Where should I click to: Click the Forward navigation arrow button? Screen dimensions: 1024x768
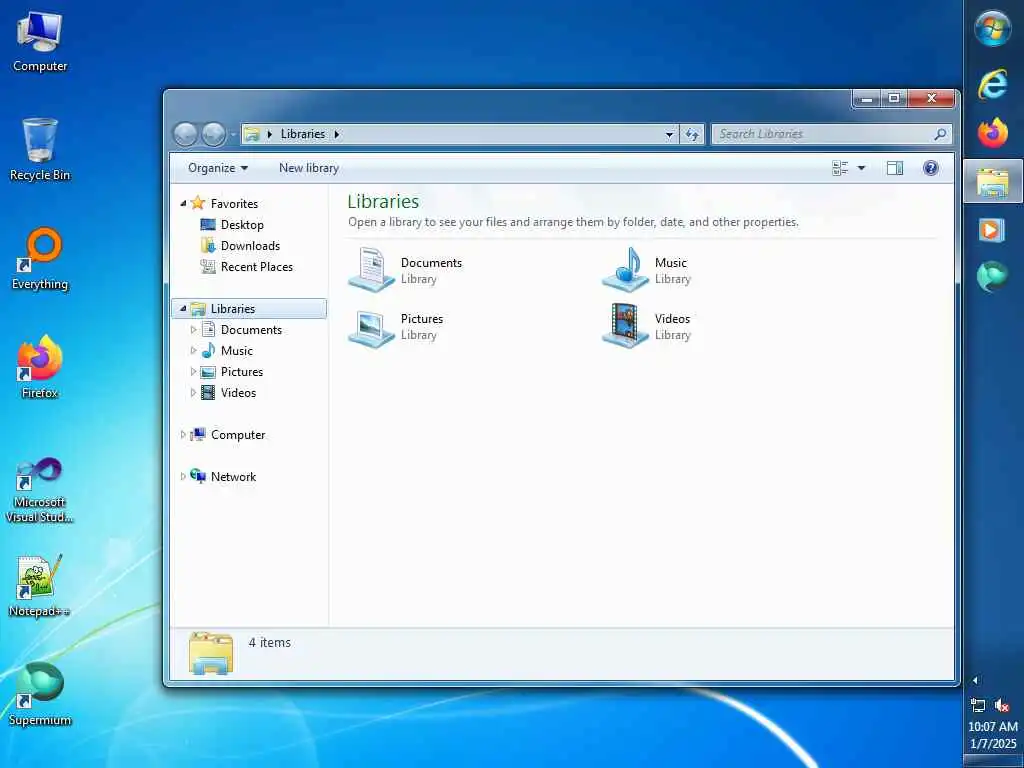click(x=214, y=134)
